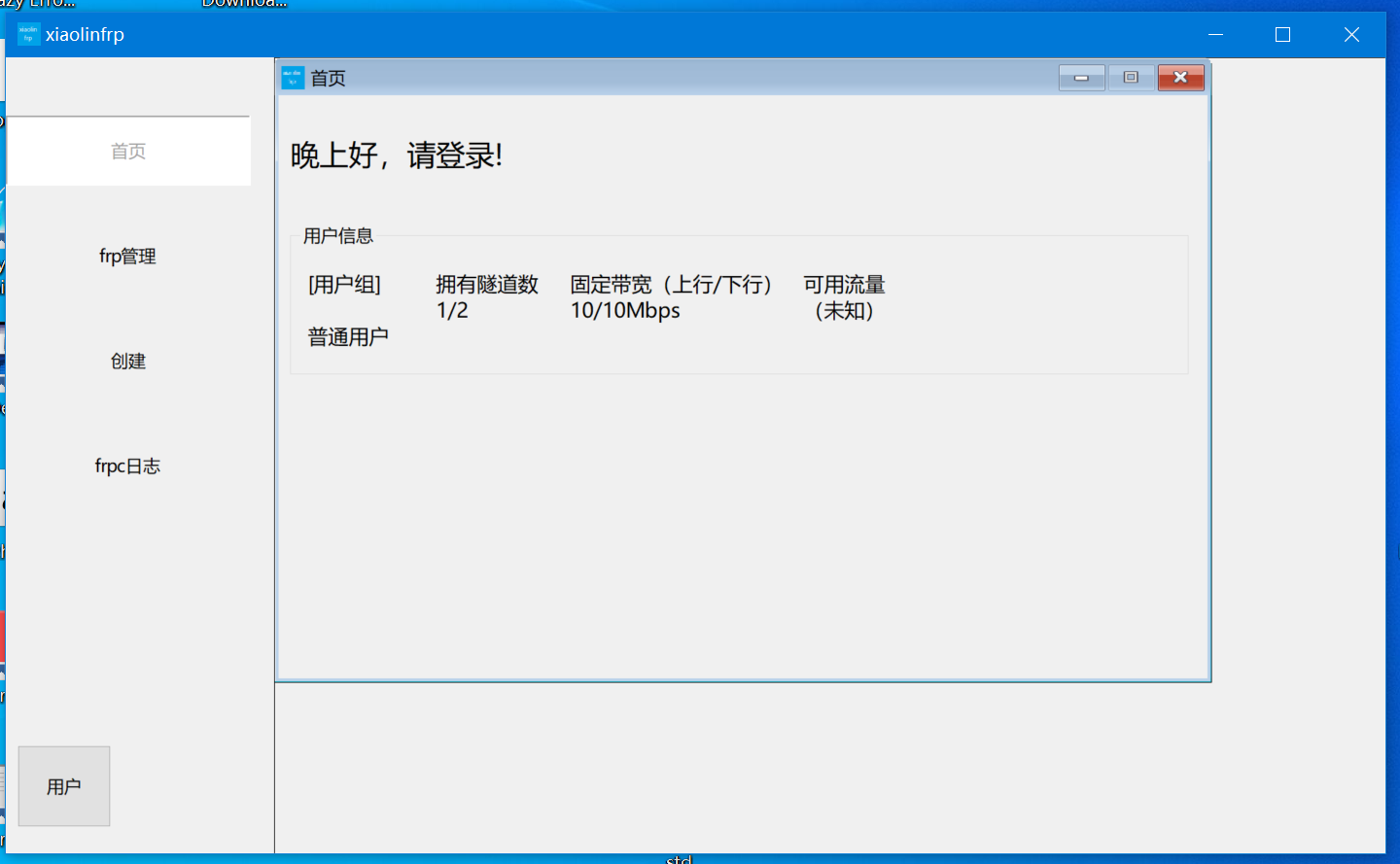The width and height of the screenshot is (1400, 864).
Task: Maximize the xiaolinfrp main window
Action: click(x=1280, y=34)
